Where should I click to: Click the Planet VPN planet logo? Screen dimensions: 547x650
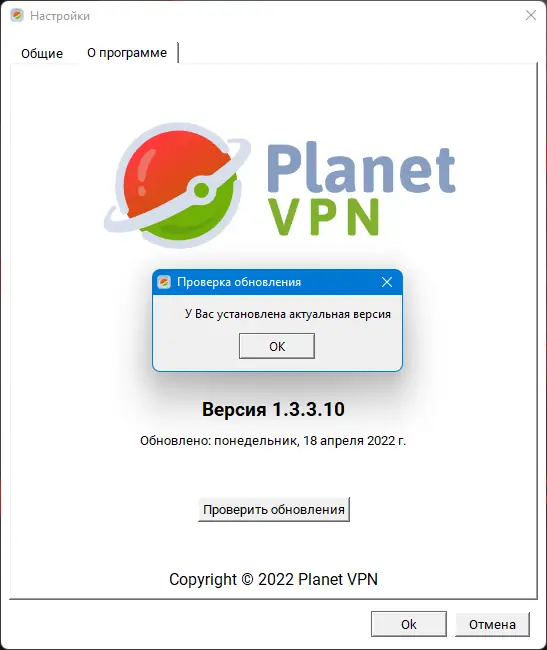click(177, 185)
